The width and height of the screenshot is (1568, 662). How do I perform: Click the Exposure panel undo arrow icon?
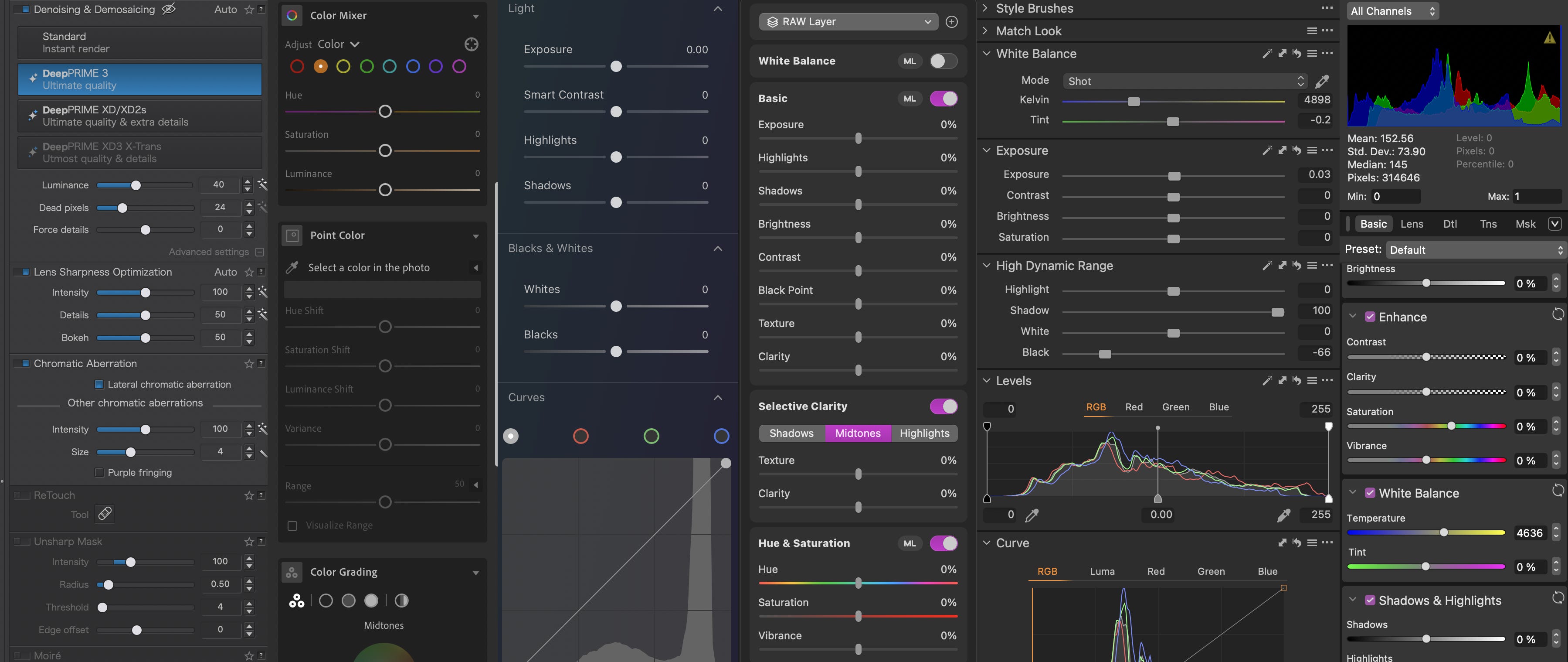[x=1297, y=150]
